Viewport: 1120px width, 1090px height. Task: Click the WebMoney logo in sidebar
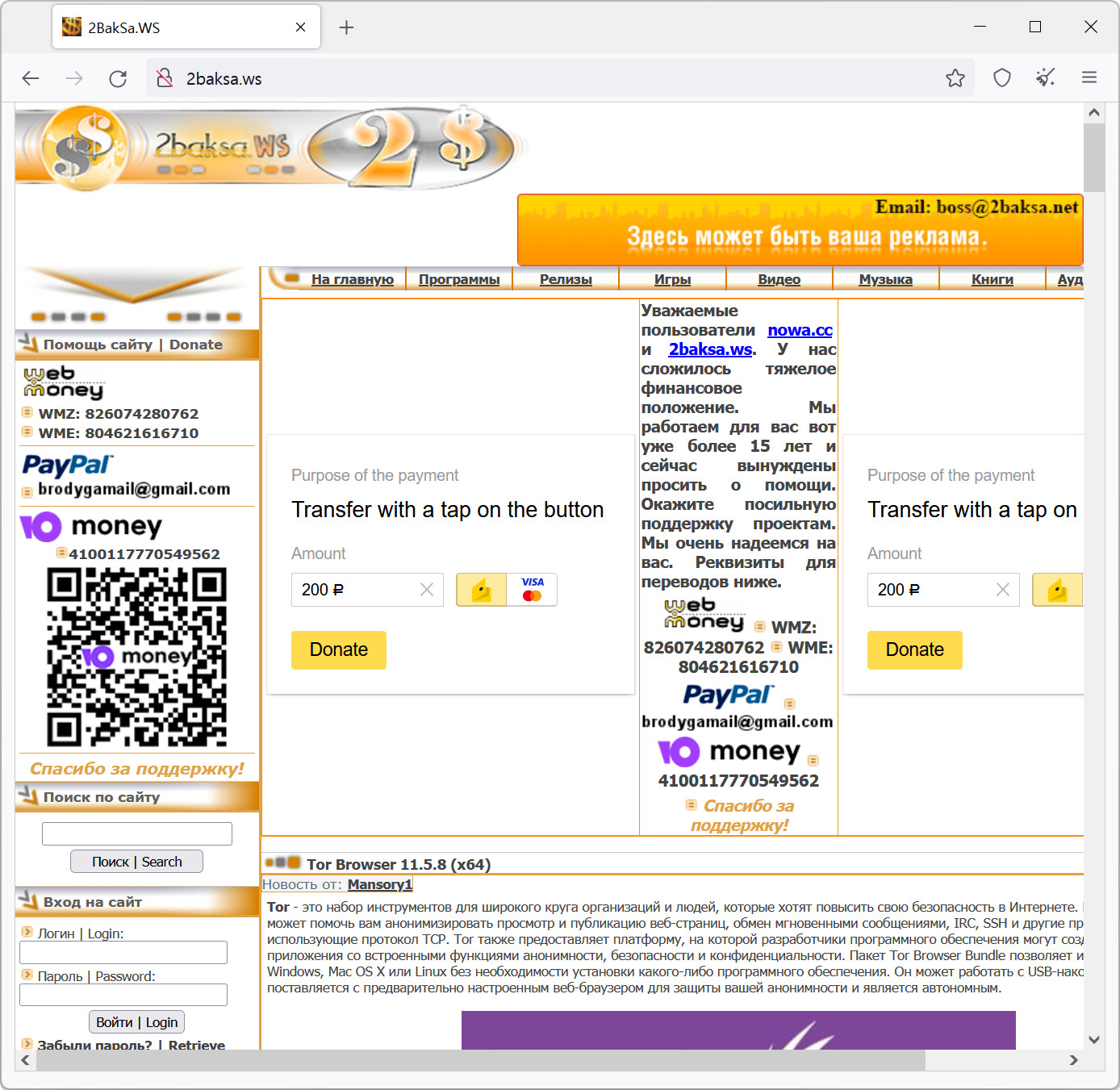[x=64, y=382]
